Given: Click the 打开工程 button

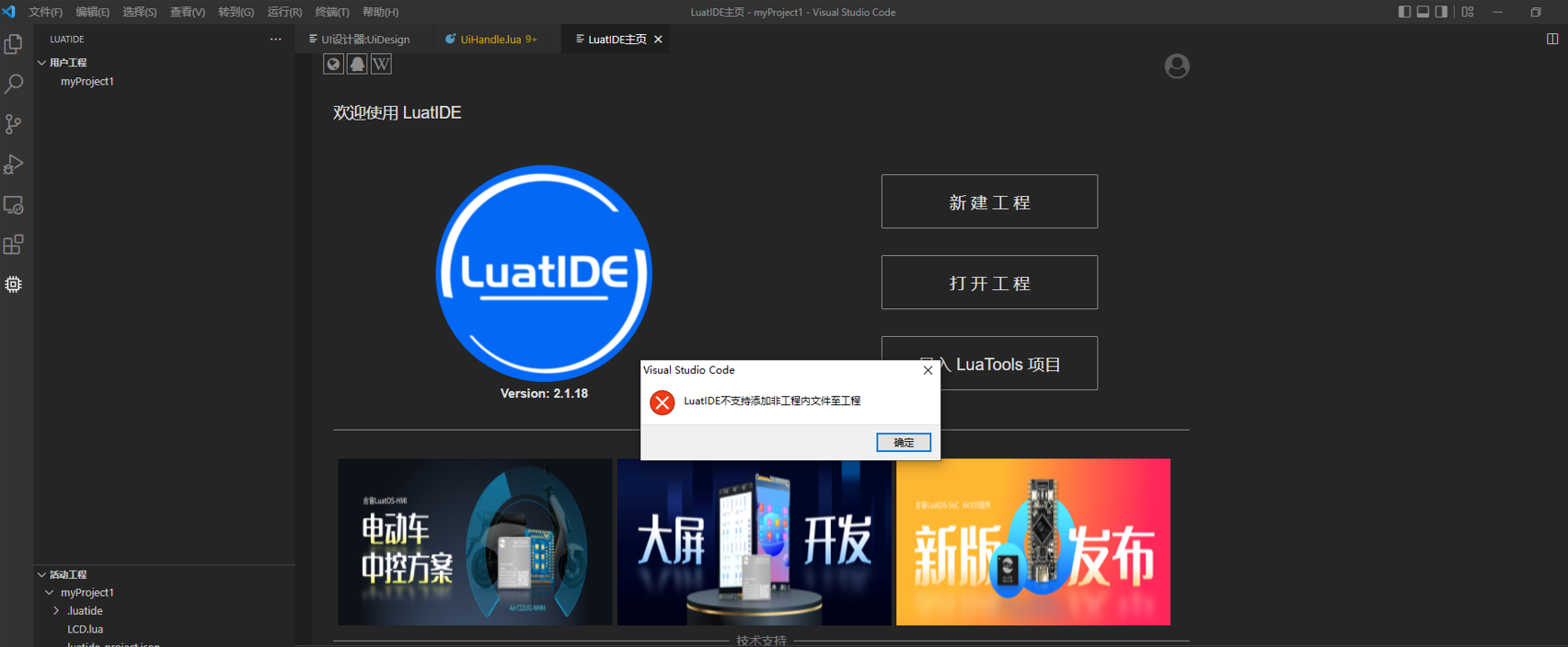Looking at the screenshot, I should (x=990, y=282).
